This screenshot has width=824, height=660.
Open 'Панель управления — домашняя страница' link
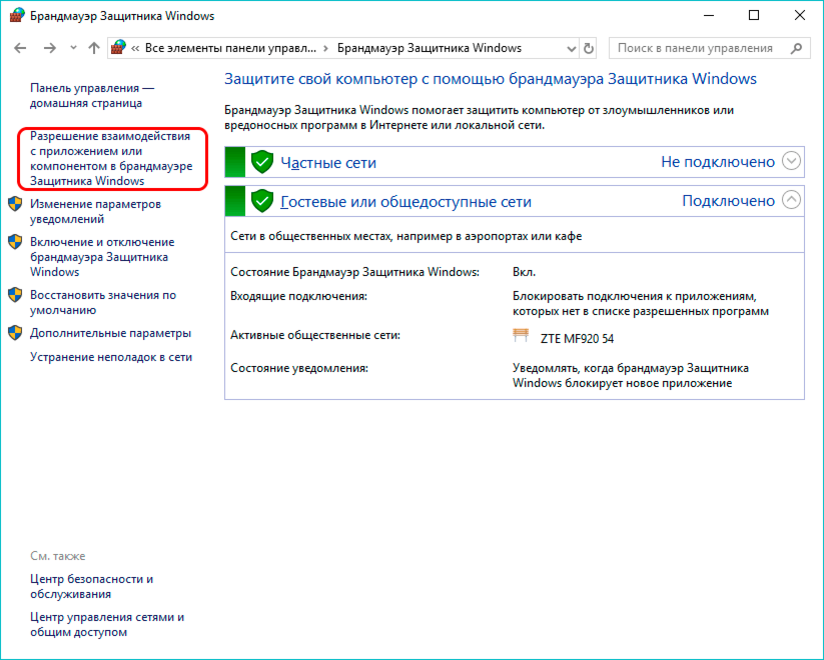[x=92, y=96]
